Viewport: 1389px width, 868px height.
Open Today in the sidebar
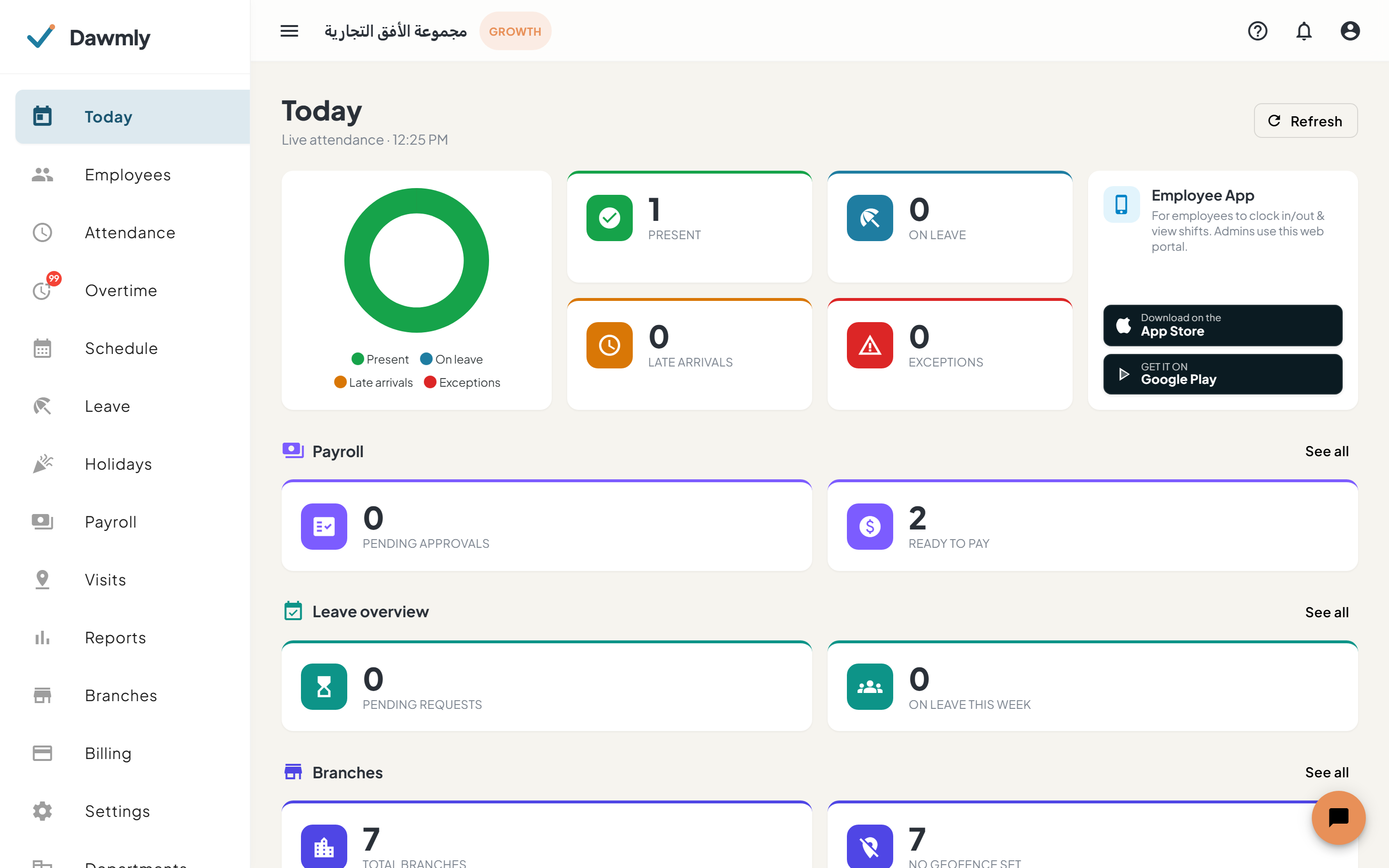(x=133, y=117)
